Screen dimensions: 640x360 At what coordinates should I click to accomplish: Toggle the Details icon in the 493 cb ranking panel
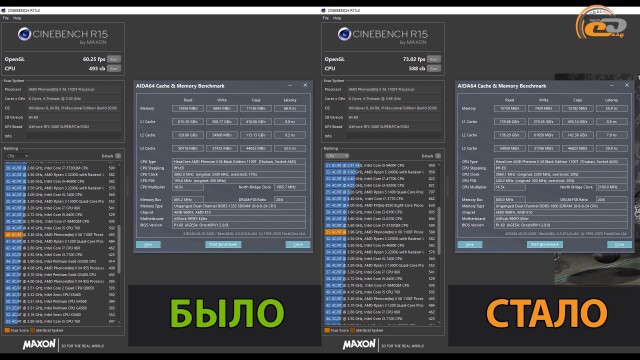pyautogui.click(x=118, y=156)
